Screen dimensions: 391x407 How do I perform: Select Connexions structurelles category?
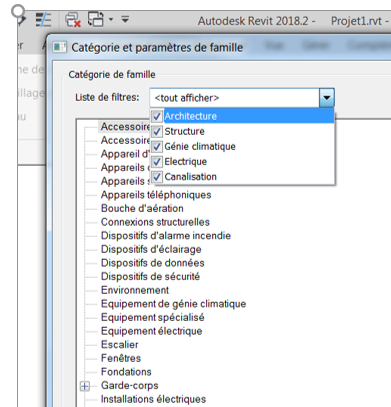[155, 222]
